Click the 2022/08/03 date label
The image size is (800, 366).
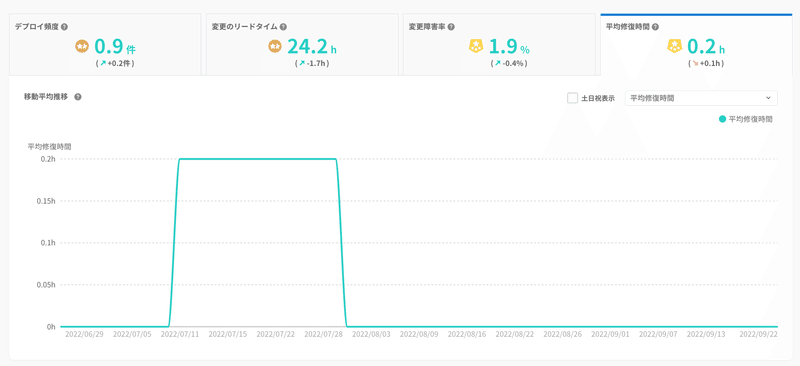(x=371, y=334)
